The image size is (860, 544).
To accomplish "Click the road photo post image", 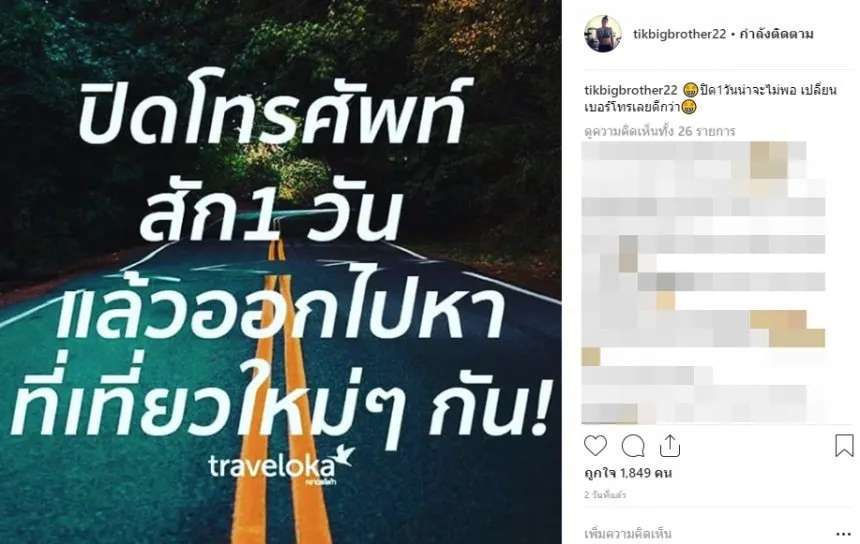I will pyautogui.click(x=281, y=272).
